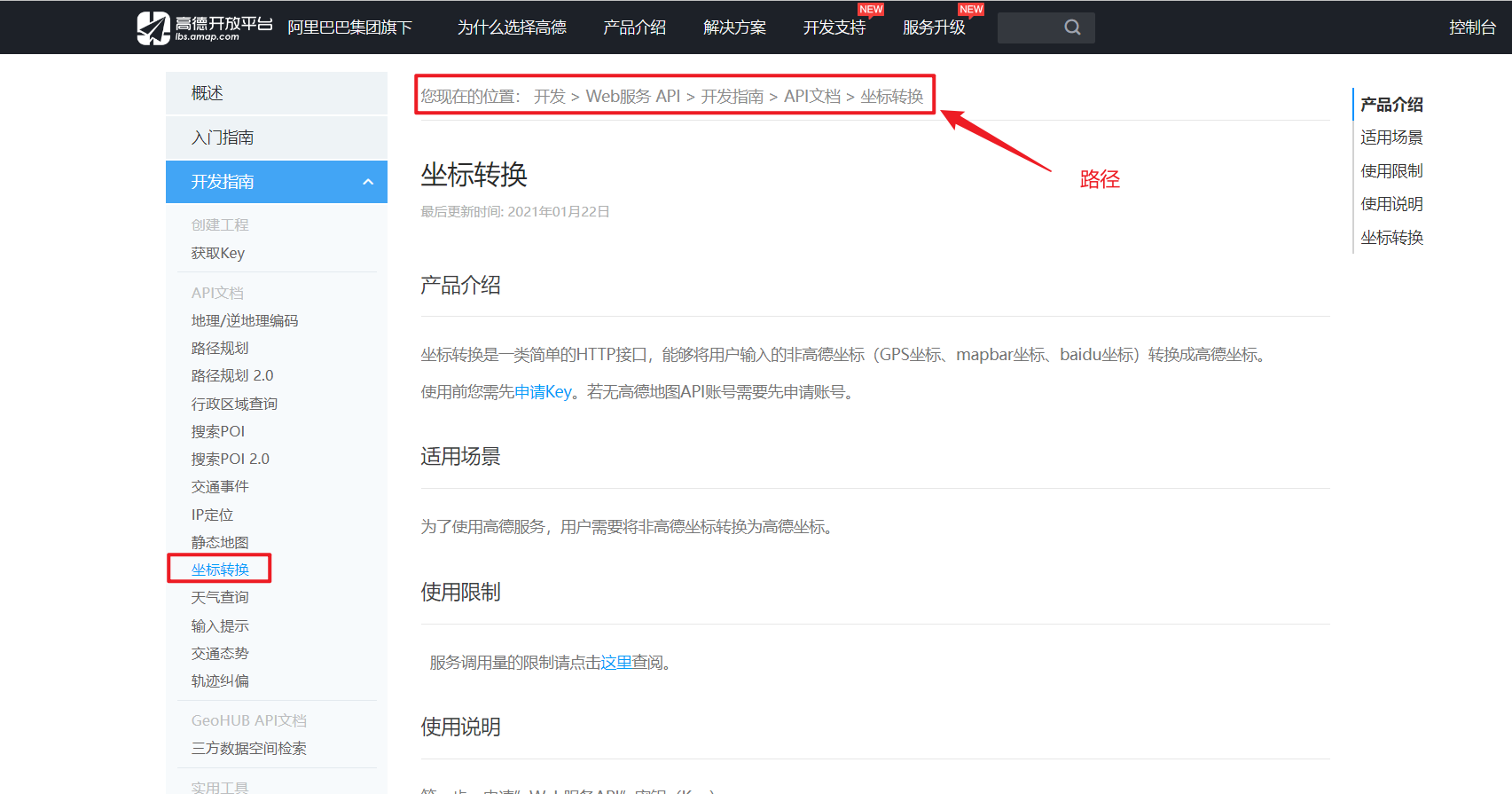Open the 入门指南 sidebar section
The image size is (1512, 794).
(x=277, y=138)
